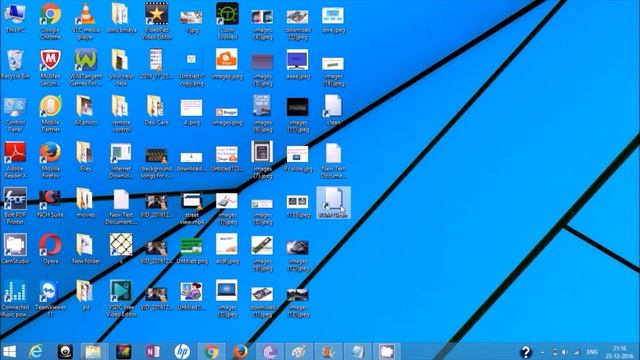
Task: Open Connected Music shortcut
Action: pyautogui.click(x=15, y=299)
